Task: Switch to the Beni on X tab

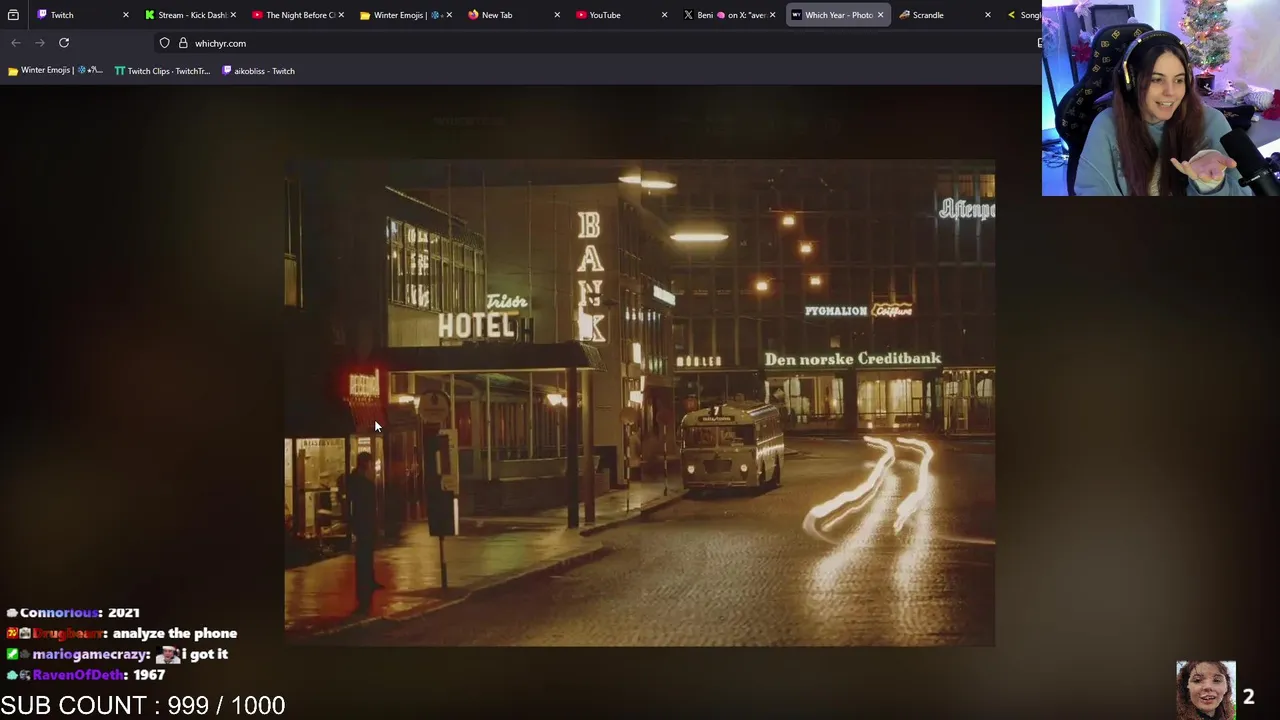Action: coord(730,15)
